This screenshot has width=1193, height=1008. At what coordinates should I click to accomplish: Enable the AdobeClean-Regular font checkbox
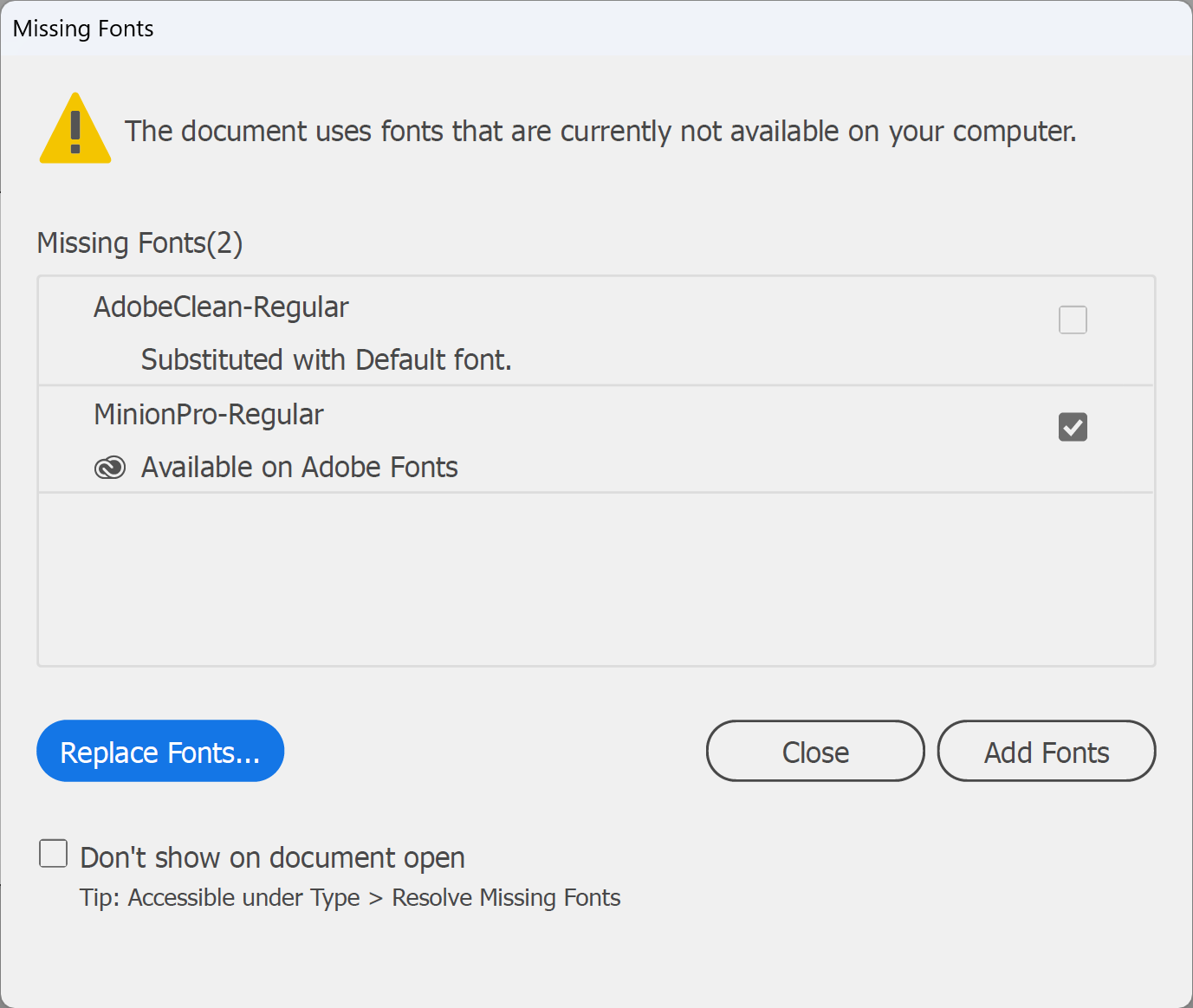(1073, 320)
